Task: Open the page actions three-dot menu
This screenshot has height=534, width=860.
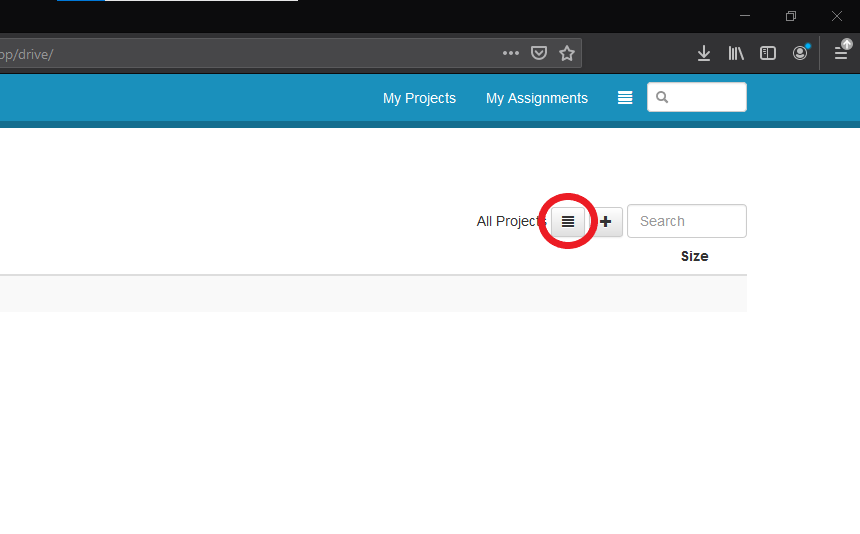Action: coord(511,53)
